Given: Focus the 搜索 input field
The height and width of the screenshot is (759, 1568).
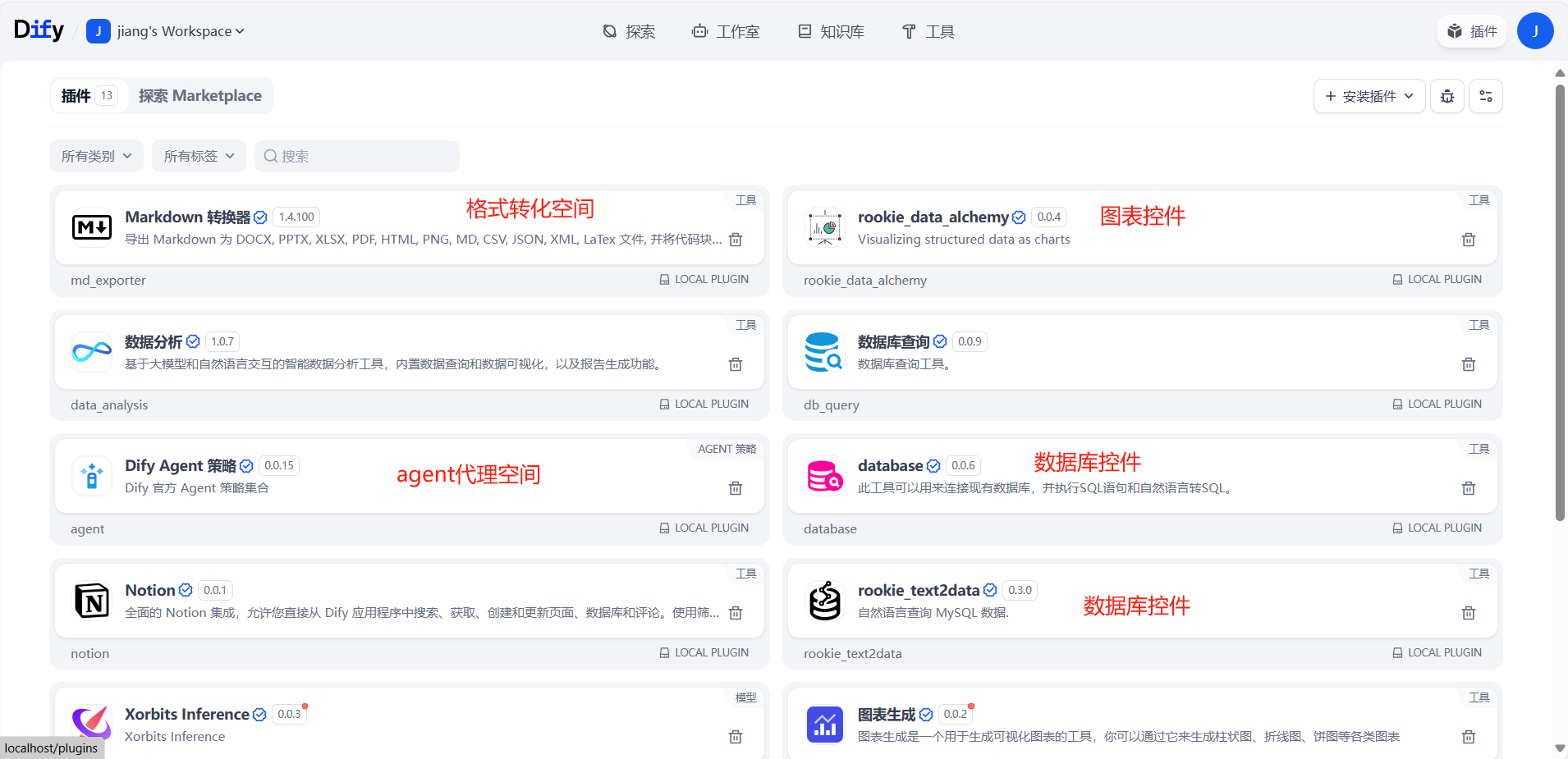Looking at the screenshot, I should tap(357, 156).
